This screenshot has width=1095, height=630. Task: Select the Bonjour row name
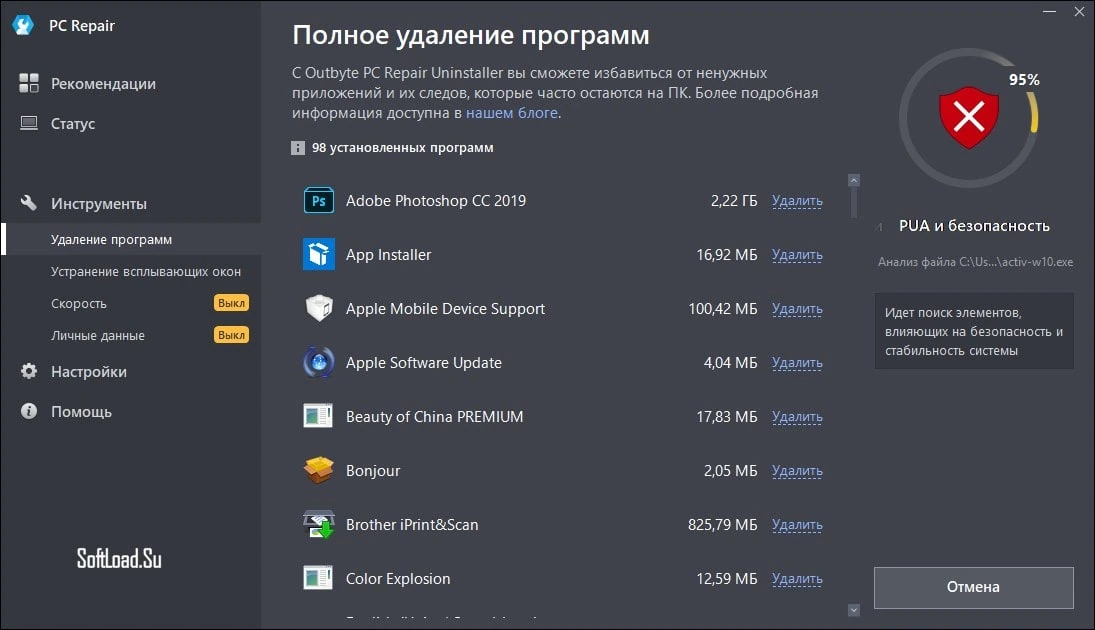(373, 471)
